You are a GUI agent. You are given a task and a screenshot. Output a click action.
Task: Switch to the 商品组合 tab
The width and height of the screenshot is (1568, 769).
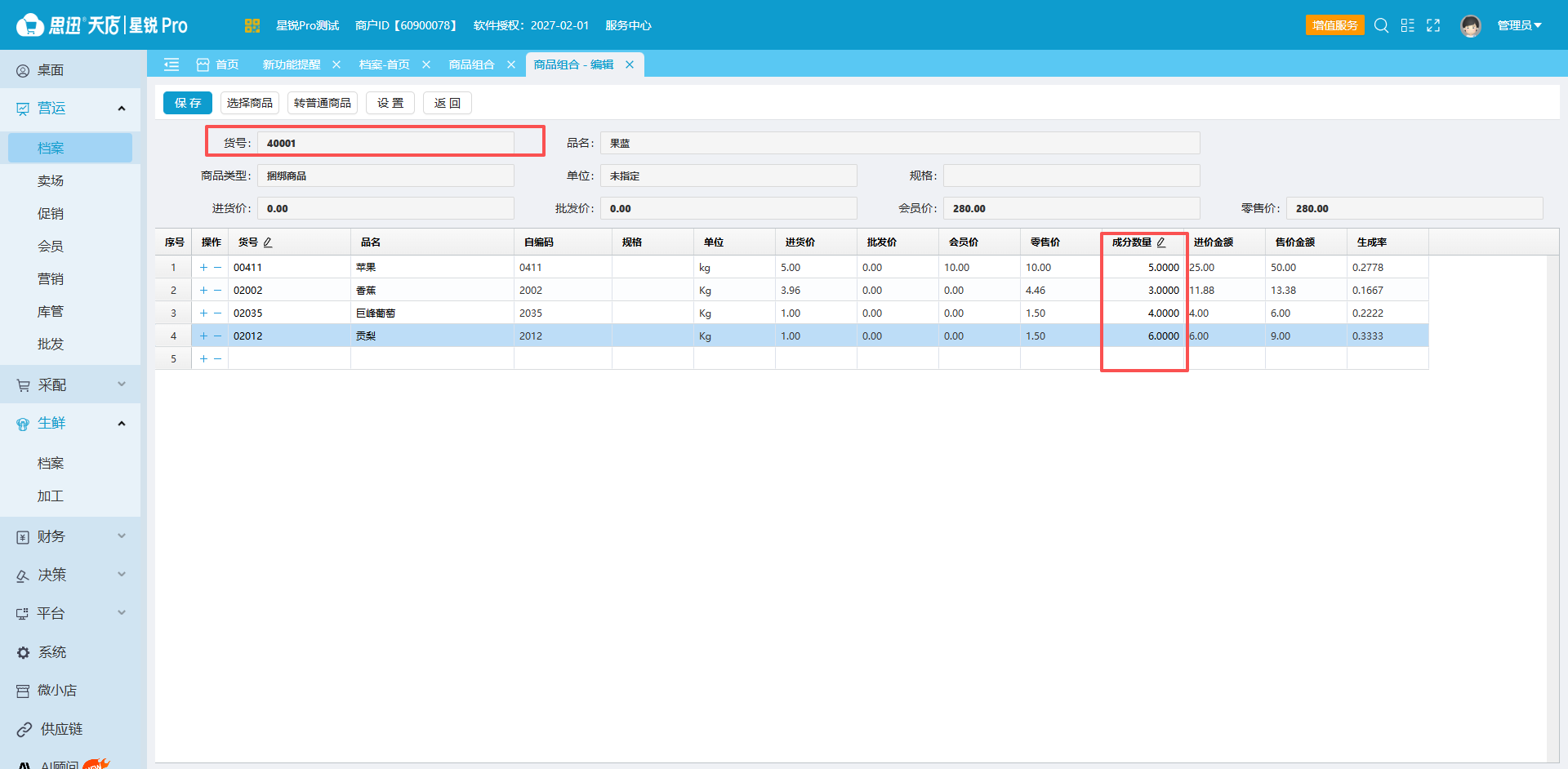(x=472, y=64)
